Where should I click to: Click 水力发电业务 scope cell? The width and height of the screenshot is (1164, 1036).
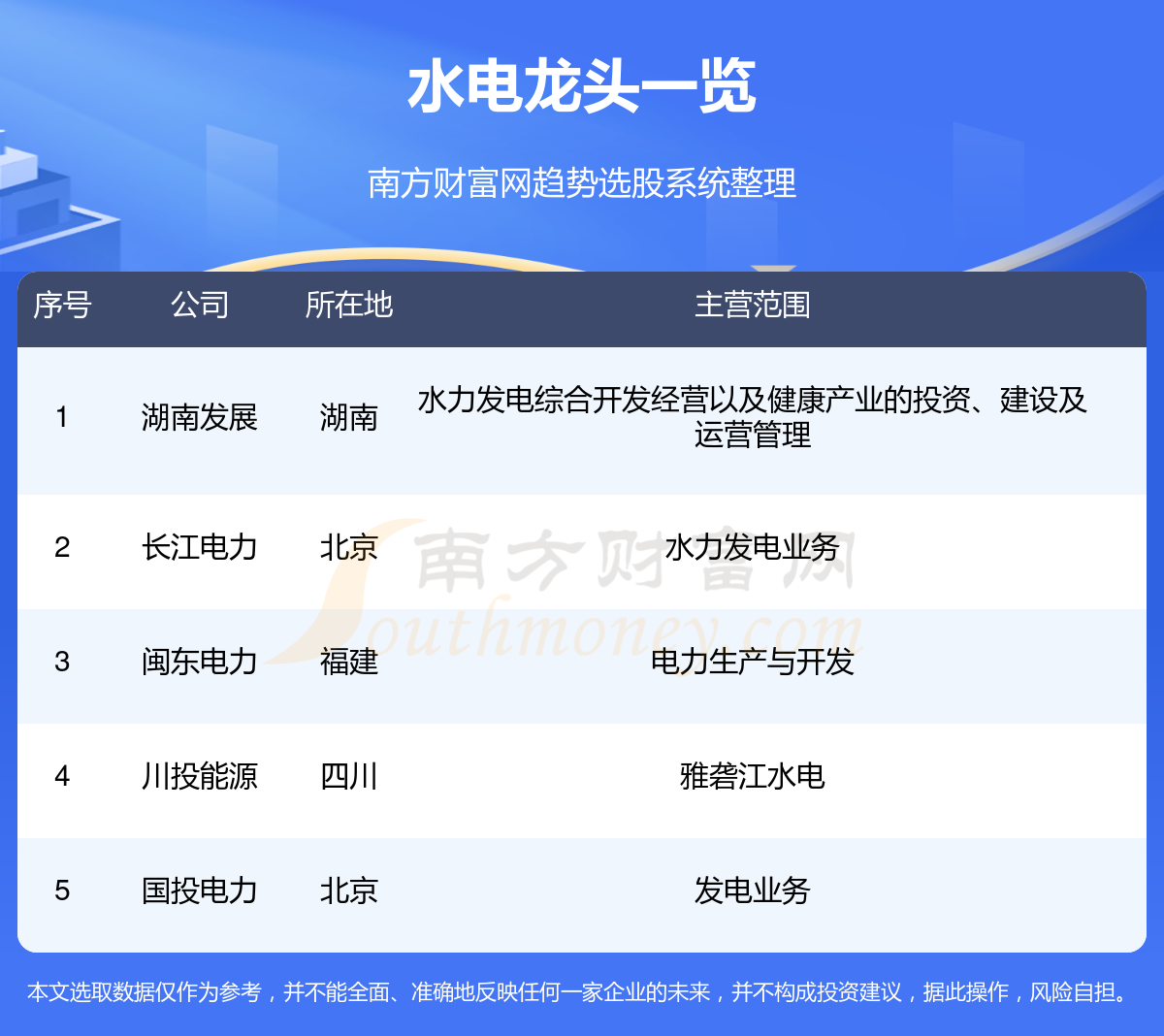[x=753, y=548]
